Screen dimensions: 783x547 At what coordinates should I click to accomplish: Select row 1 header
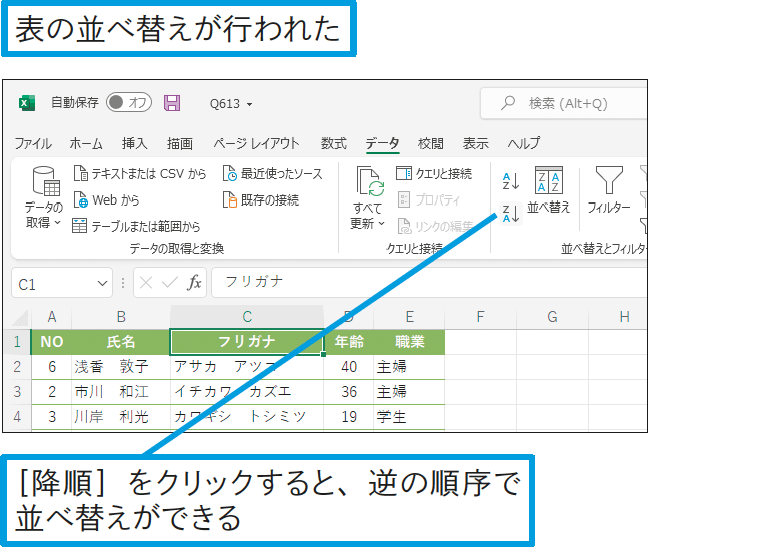pos(17,342)
